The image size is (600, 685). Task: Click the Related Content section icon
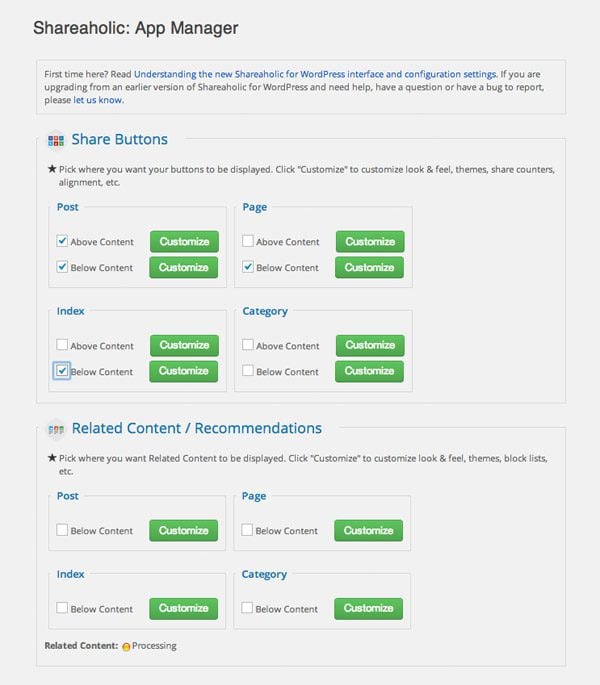56,429
